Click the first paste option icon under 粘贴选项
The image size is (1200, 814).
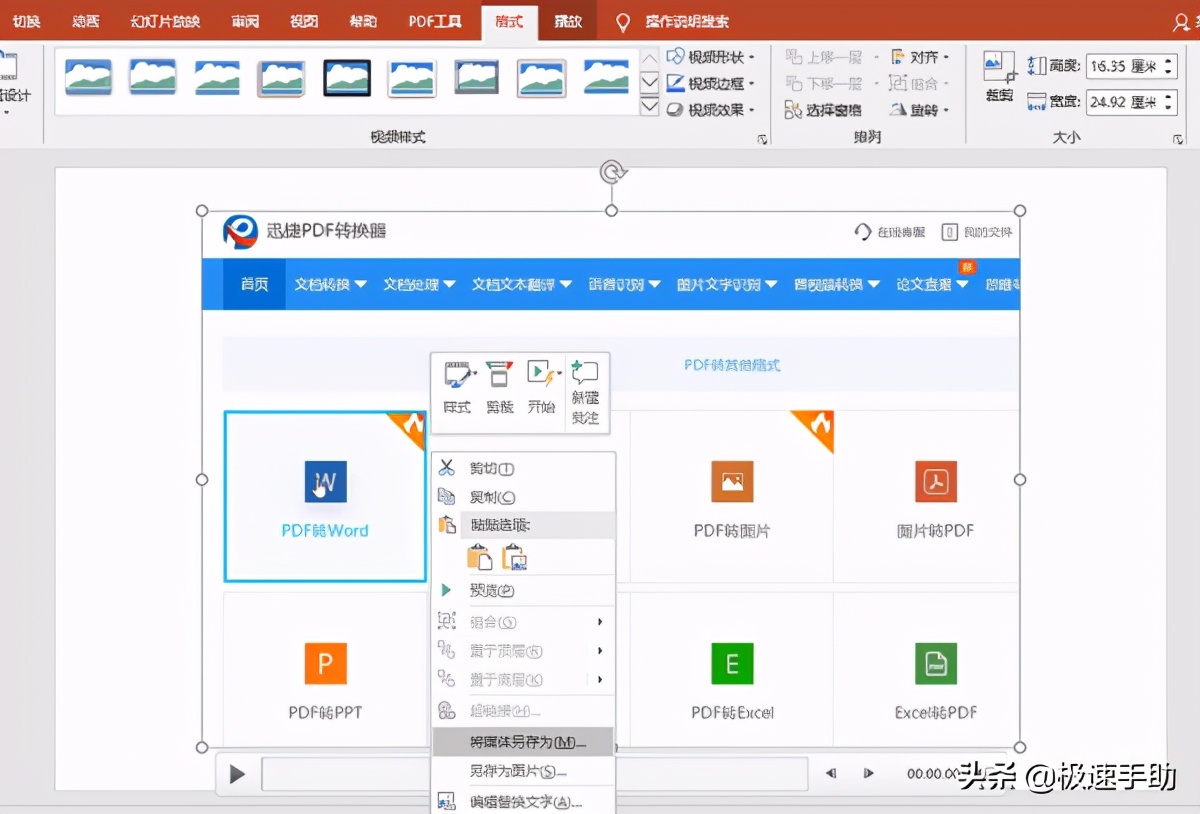479,558
